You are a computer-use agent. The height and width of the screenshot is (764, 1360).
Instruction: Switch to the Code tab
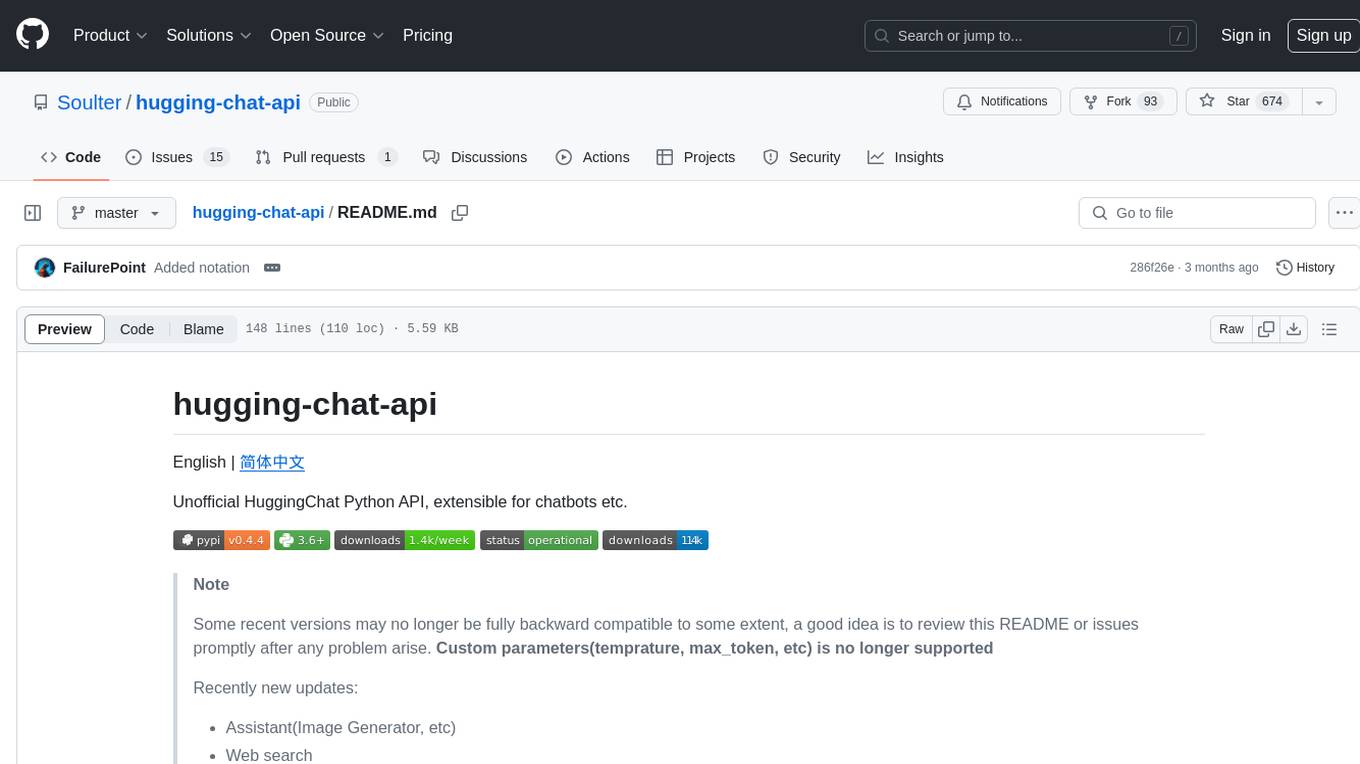click(71, 157)
